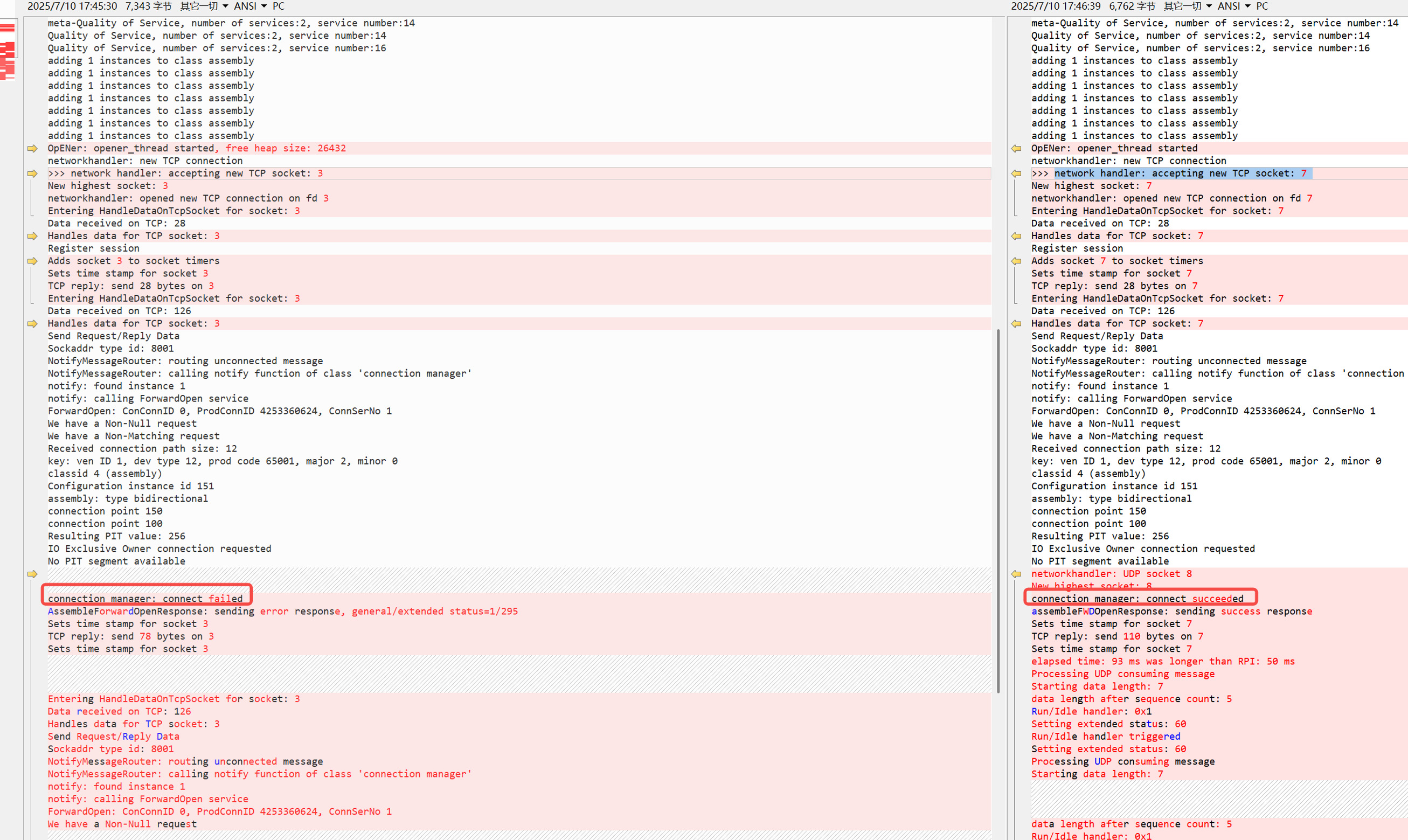The width and height of the screenshot is (1408, 840).
Task: Click left copy arrow beside 'free heap size: 26432' line
Action: coord(32,148)
